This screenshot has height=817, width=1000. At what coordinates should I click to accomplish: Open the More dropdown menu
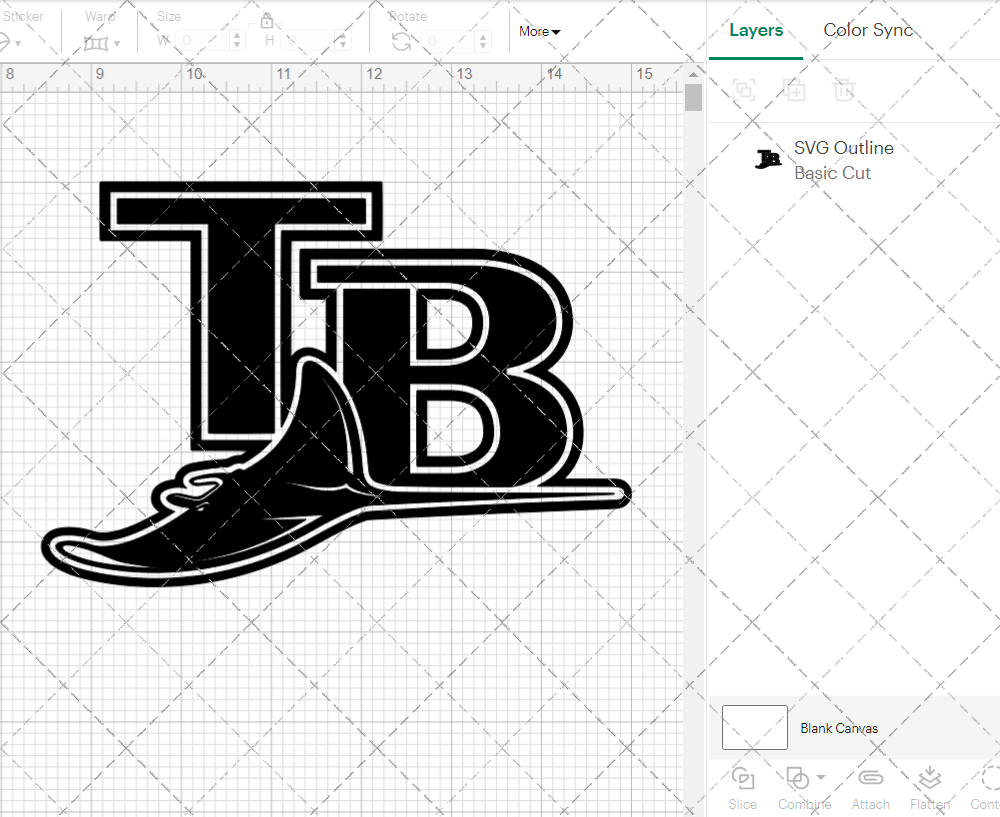539,31
